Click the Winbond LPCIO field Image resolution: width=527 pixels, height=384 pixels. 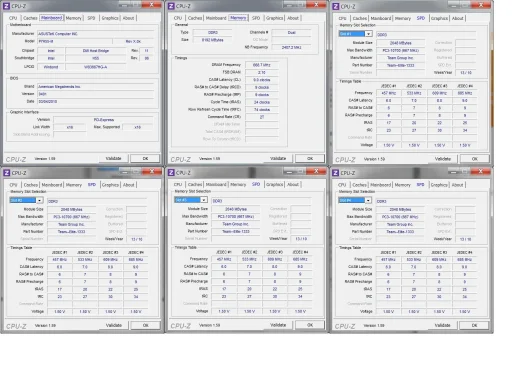coord(51,67)
